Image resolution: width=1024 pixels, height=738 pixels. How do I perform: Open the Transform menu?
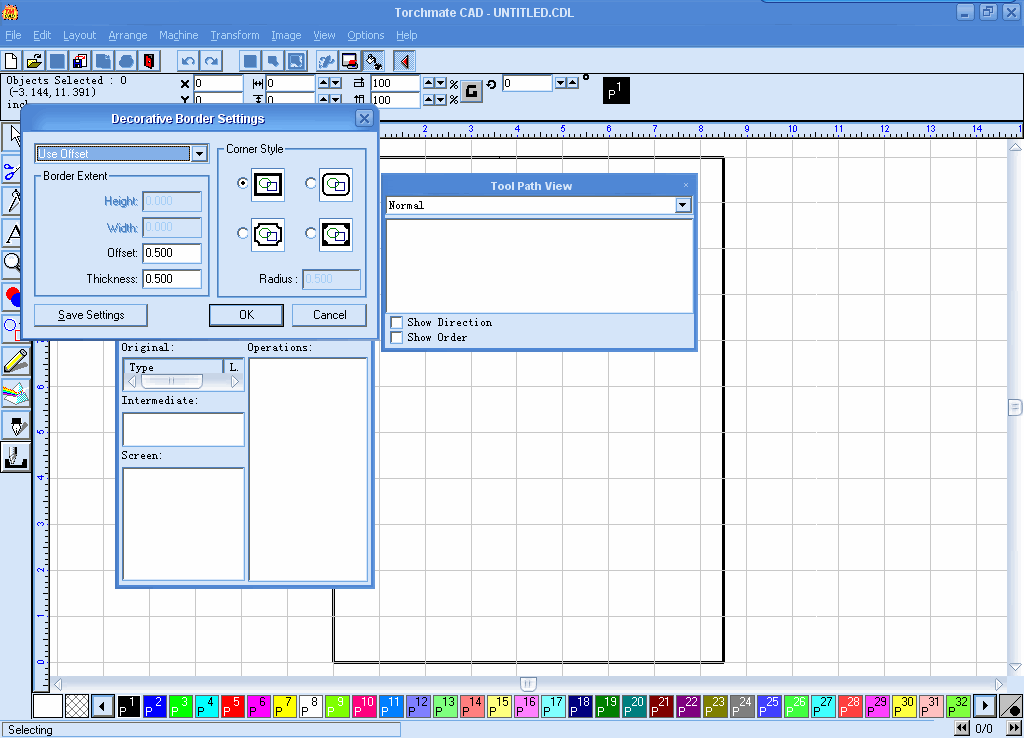[234, 35]
